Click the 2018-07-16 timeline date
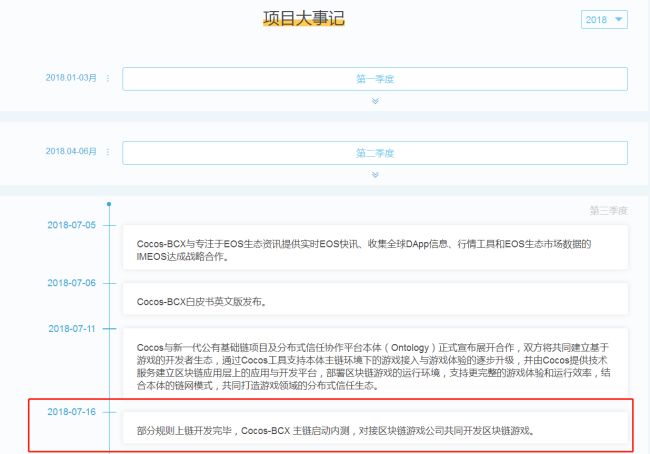 pos(71,412)
